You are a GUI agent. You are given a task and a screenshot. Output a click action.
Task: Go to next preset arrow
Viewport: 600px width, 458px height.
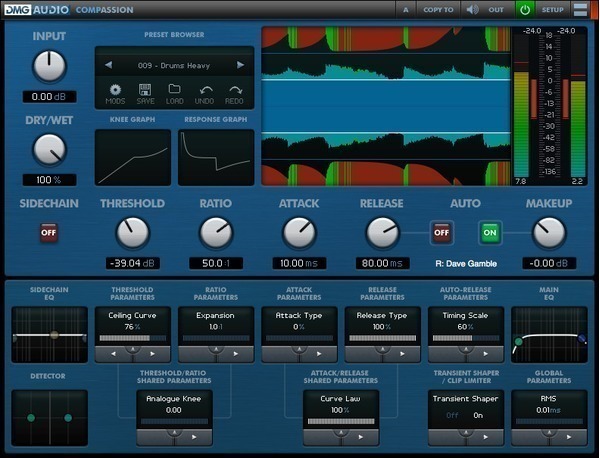click(240, 65)
